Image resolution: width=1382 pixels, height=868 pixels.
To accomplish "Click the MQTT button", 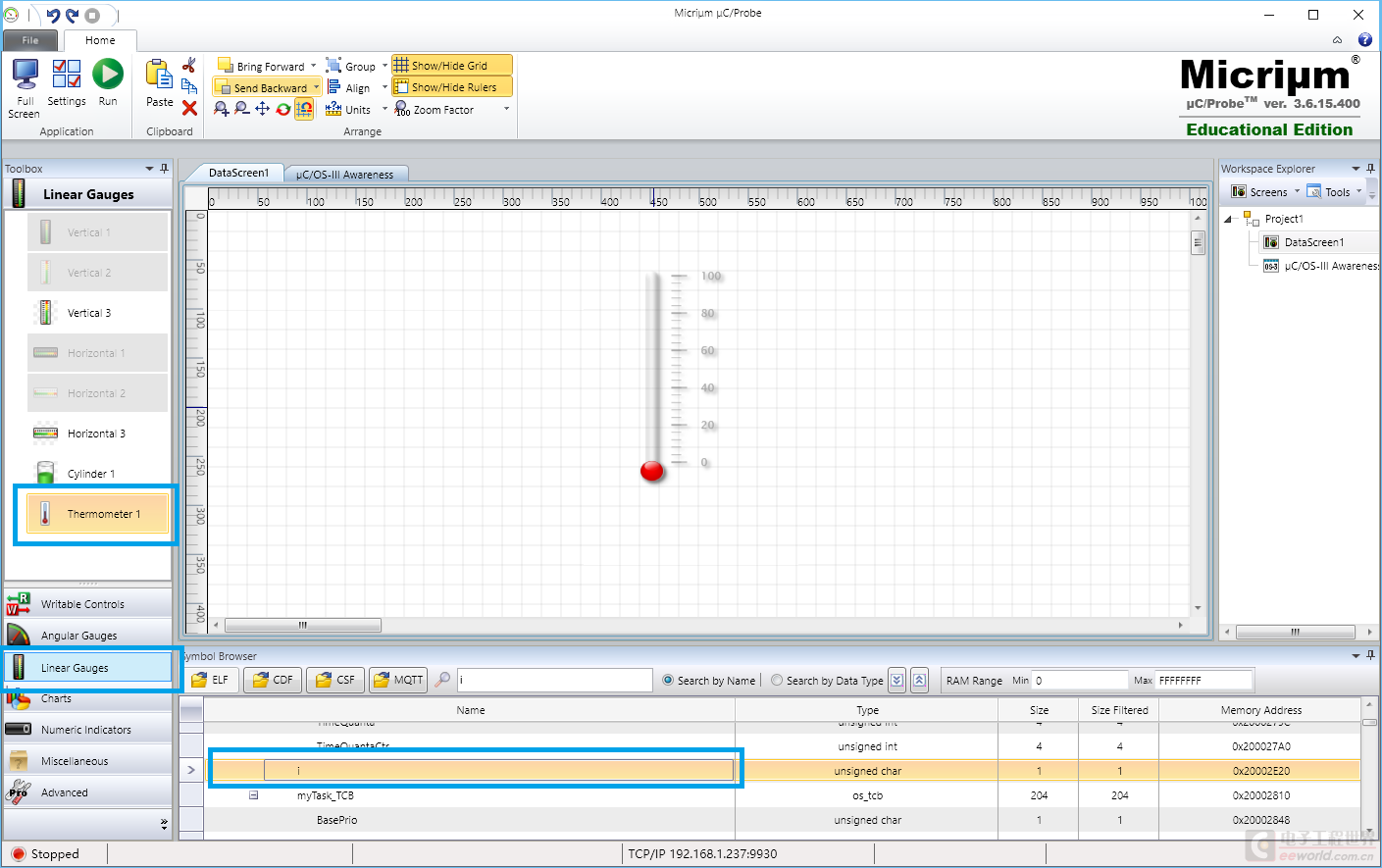I will [398, 680].
